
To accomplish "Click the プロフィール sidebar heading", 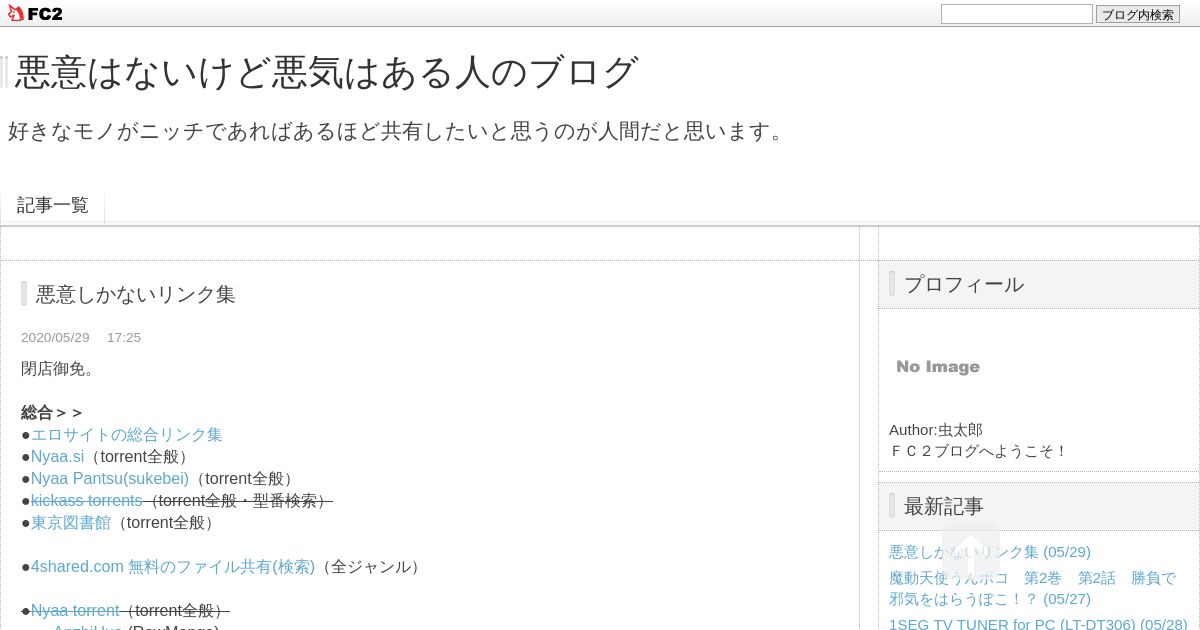I will coord(964,284).
